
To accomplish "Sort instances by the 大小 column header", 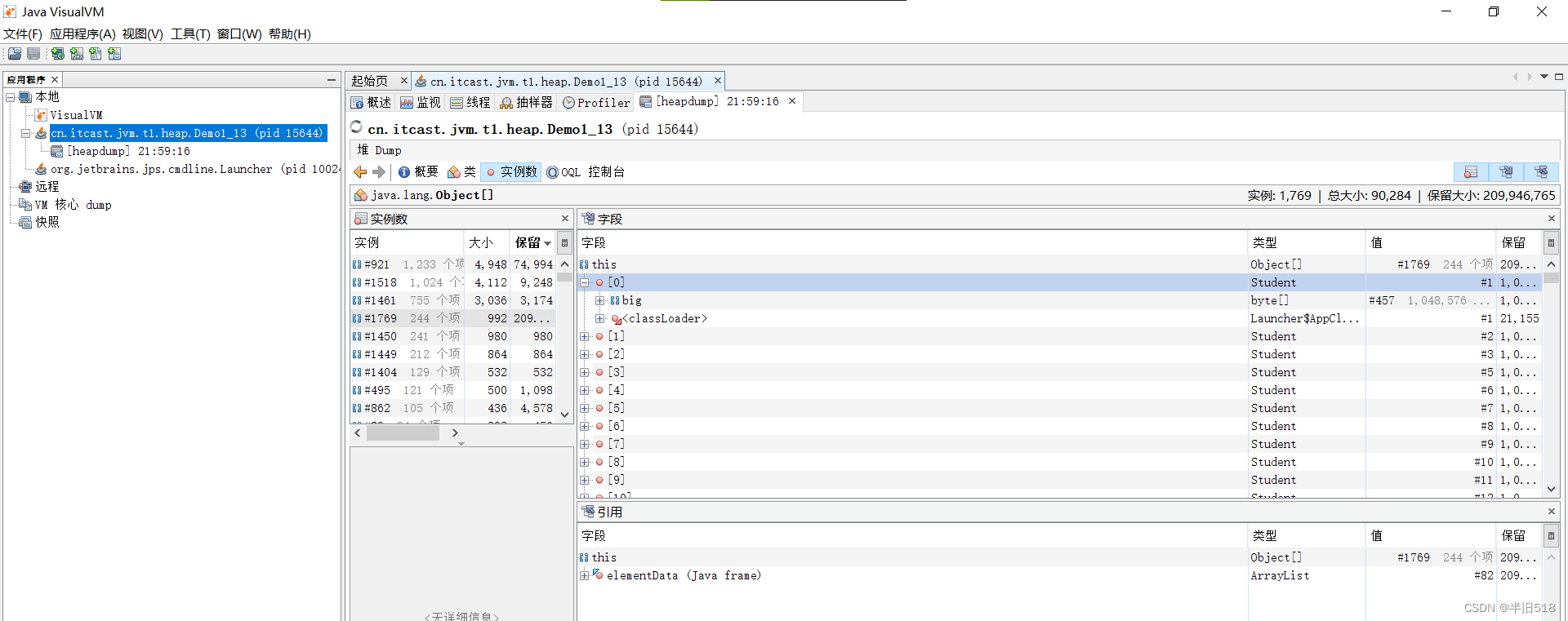I will tap(487, 243).
